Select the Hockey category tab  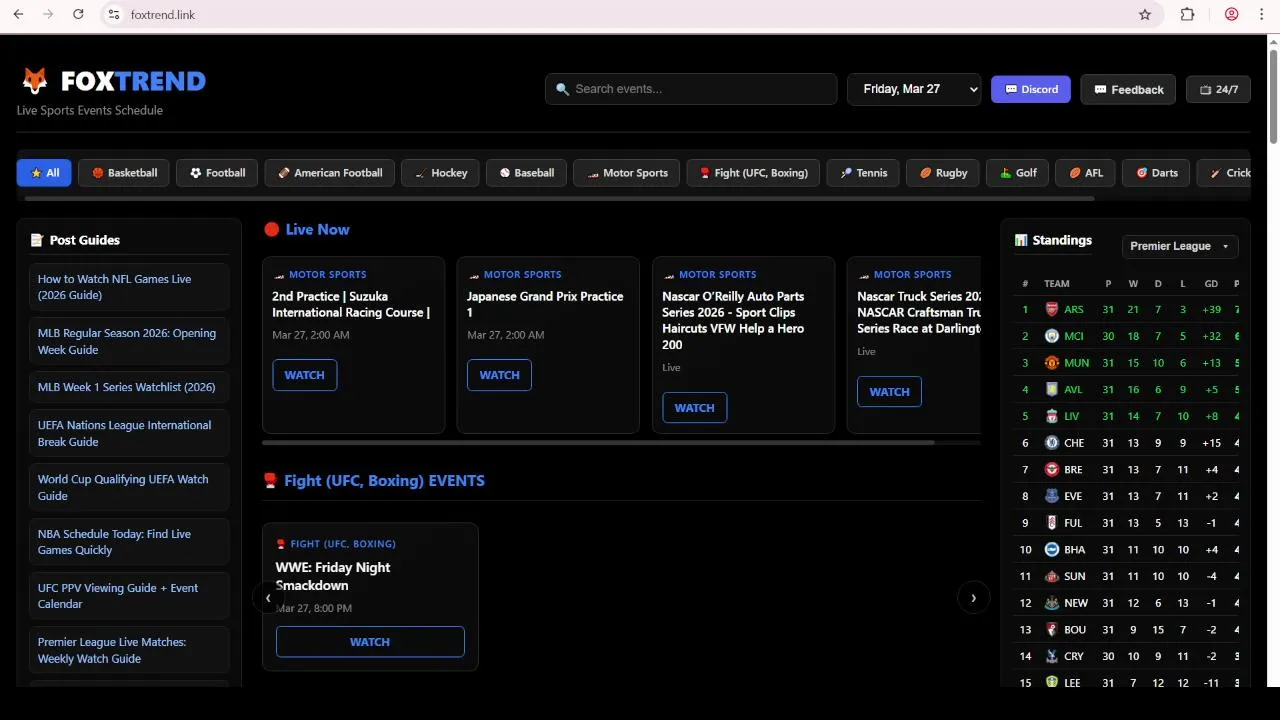pos(441,173)
